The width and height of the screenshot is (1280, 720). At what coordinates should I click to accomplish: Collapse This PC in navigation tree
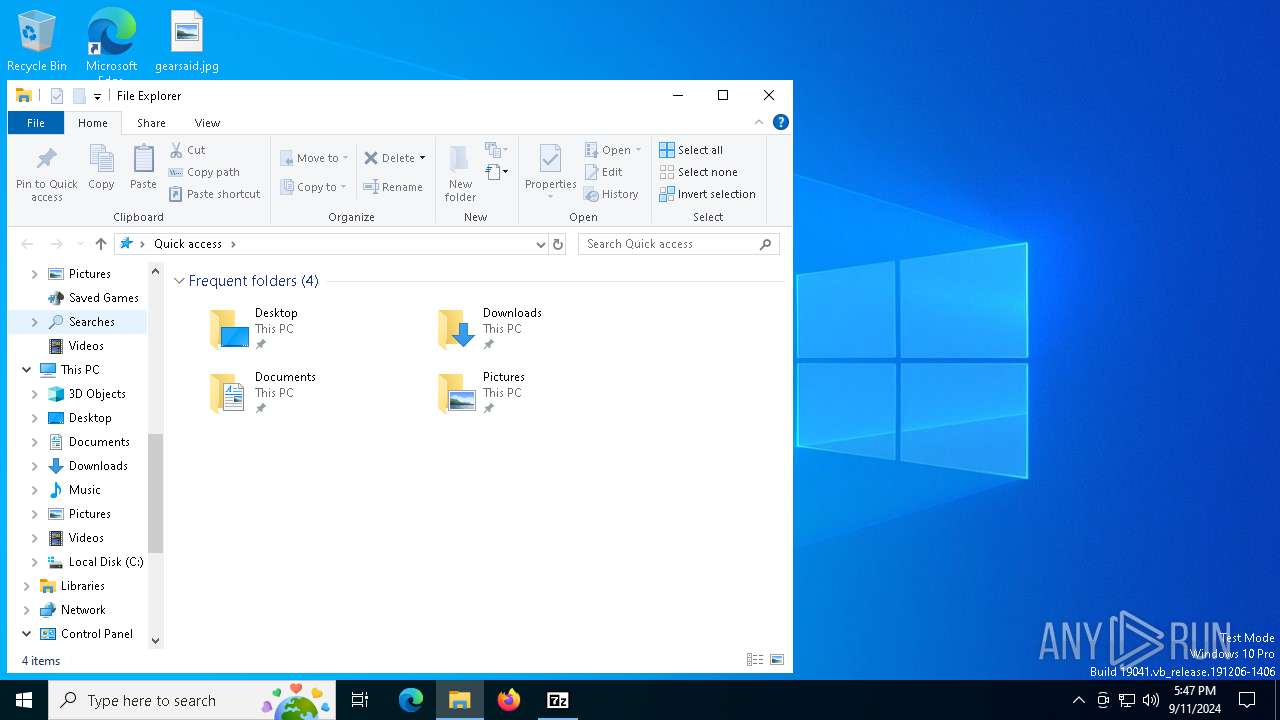tap(27, 370)
